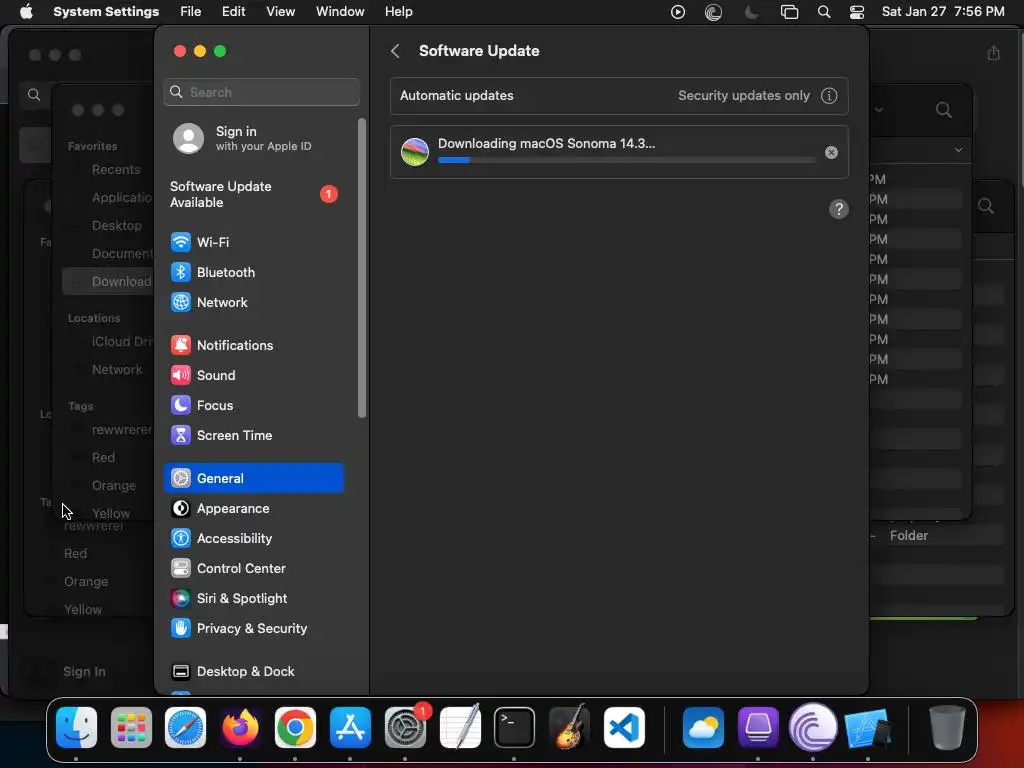This screenshot has width=1024, height=768.
Task: Open the File menu
Action: (191, 12)
